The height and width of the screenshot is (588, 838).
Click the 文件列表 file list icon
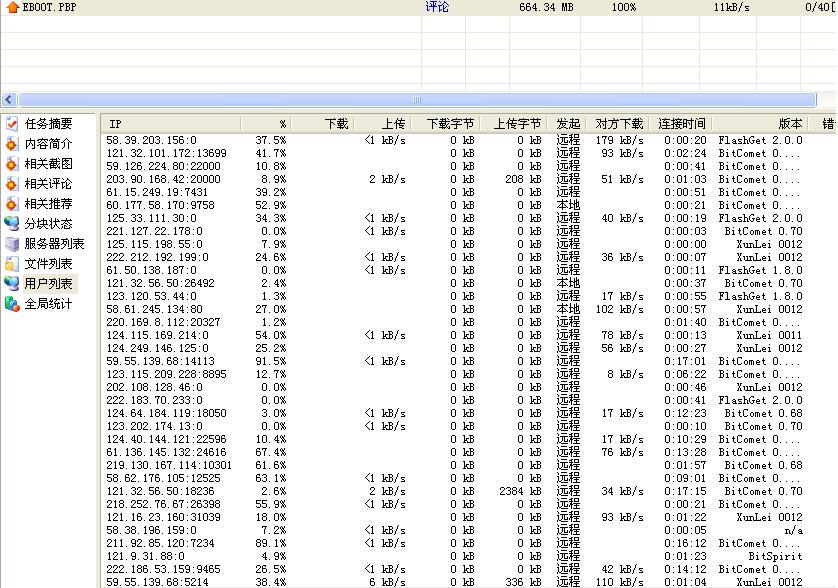12,264
